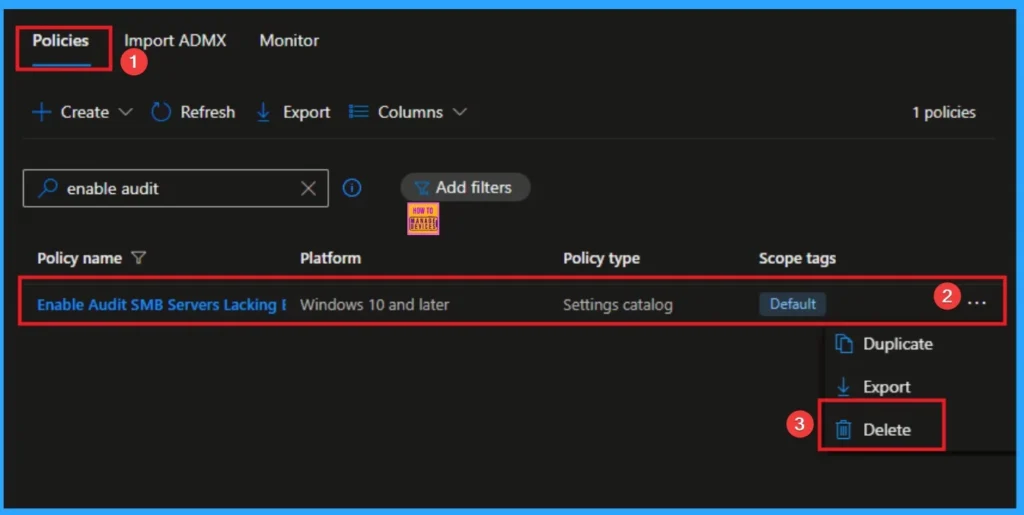Click the Policy name filter funnel icon
Screen dimensions: 1024x515
click(139, 258)
